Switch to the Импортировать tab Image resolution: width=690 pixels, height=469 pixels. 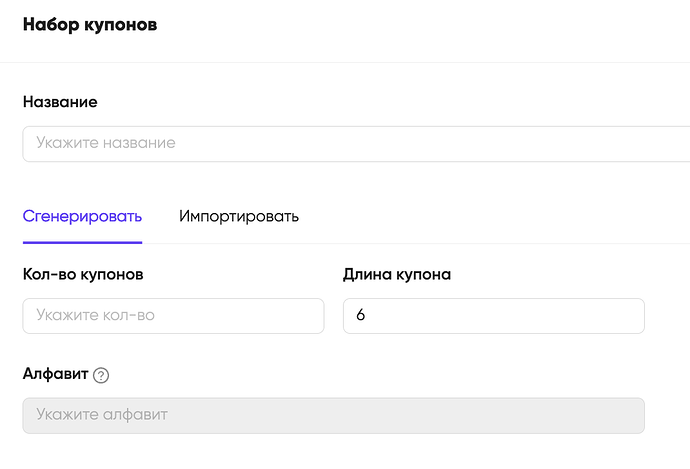[239, 216]
